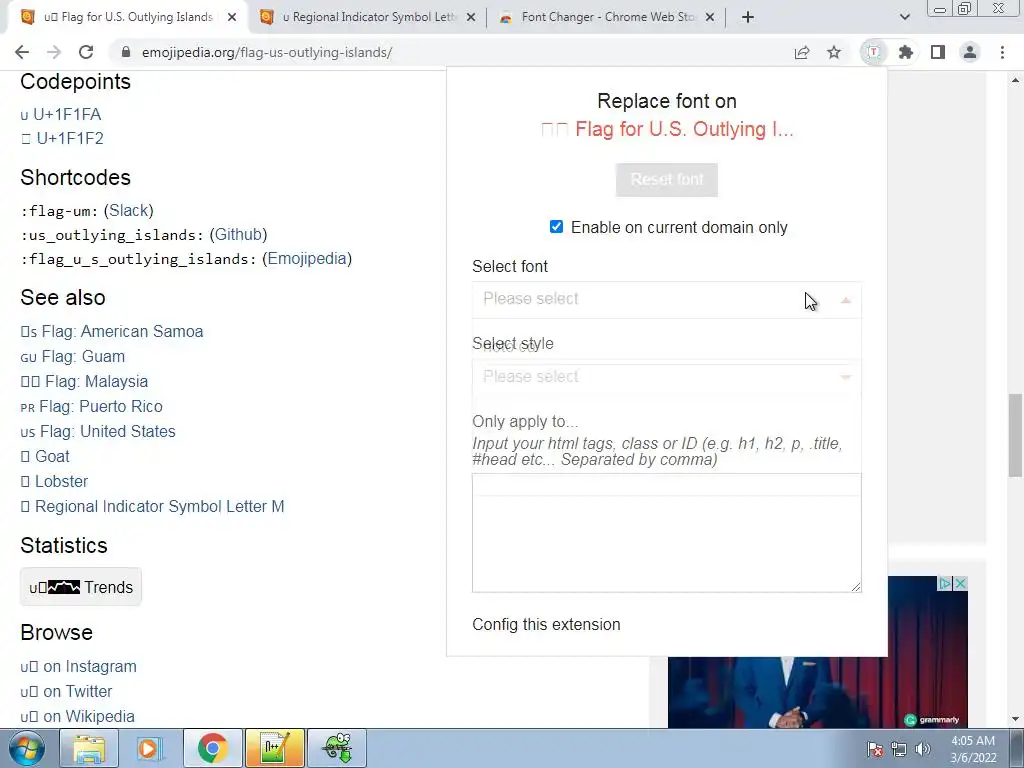Open File Explorer from taskbar

click(x=89, y=748)
